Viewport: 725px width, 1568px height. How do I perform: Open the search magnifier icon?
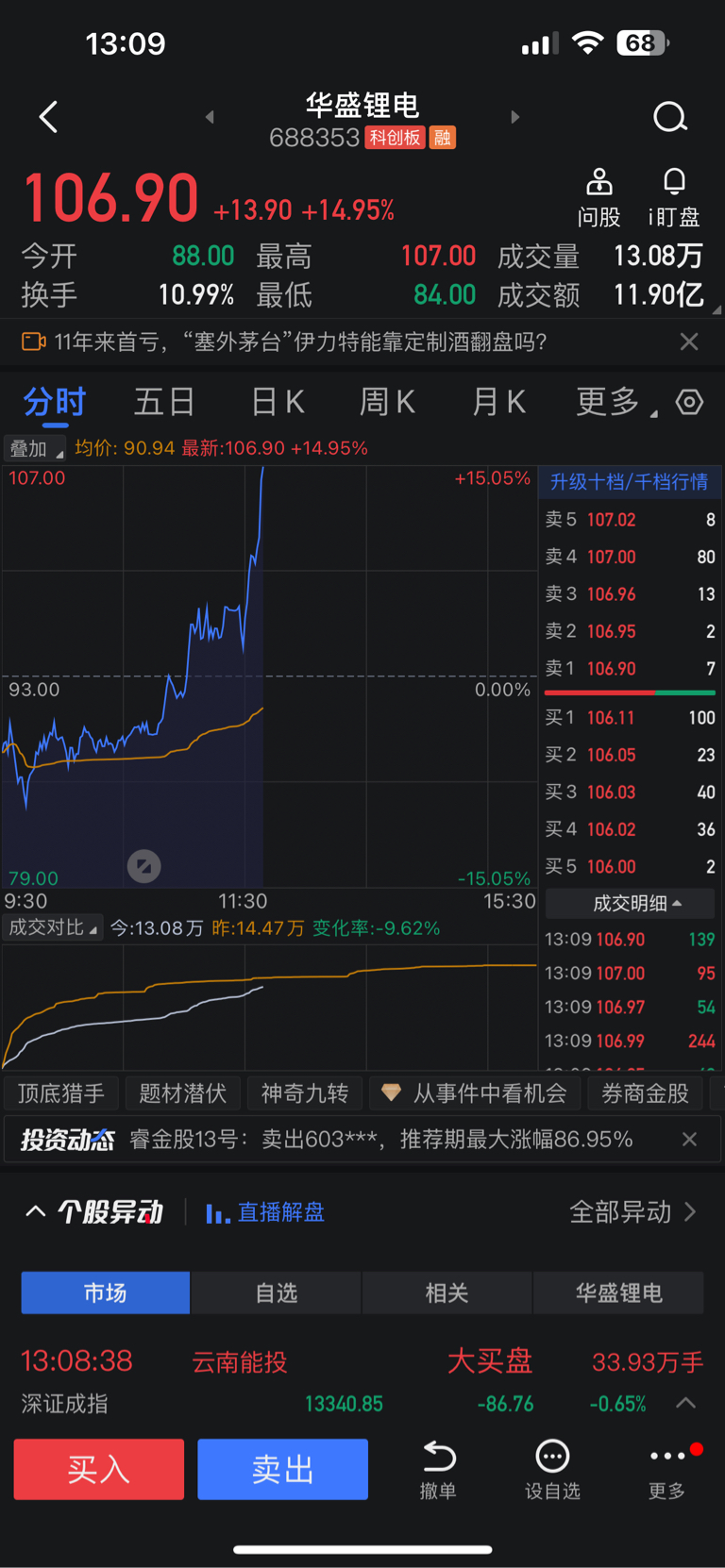pos(670,117)
